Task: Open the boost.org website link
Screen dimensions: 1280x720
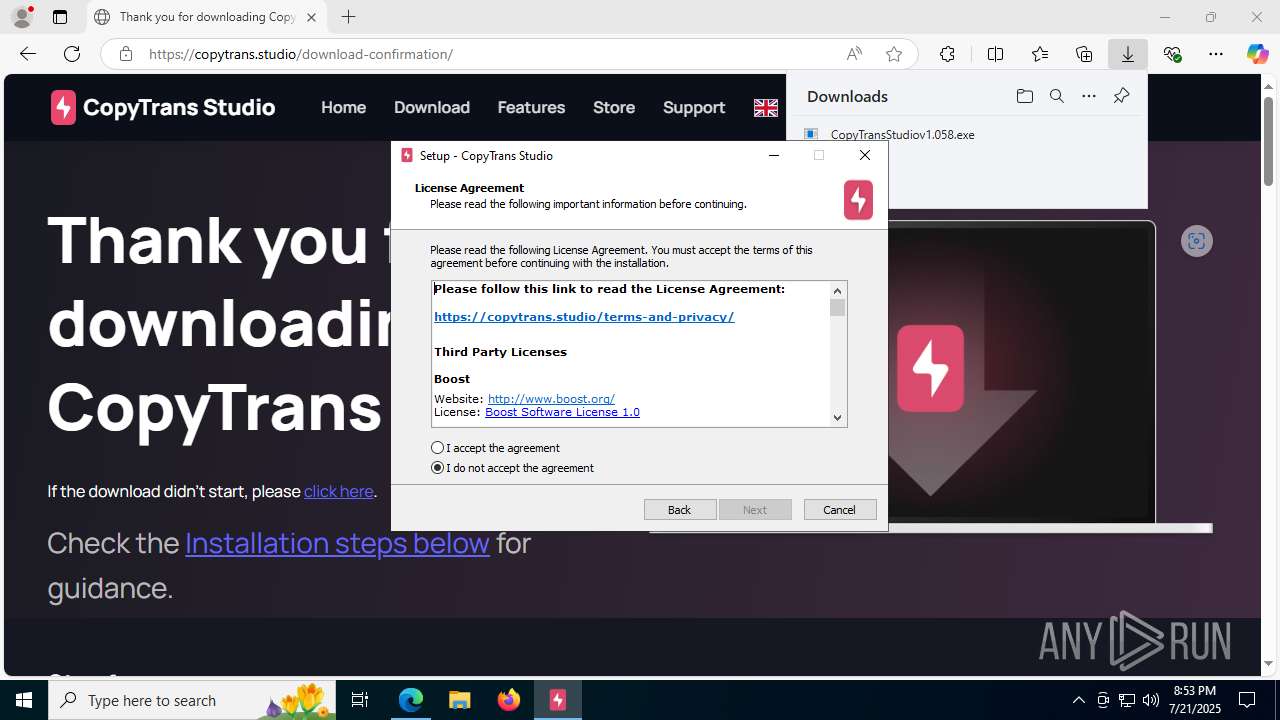Action: pyautogui.click(x=551, y=399)
